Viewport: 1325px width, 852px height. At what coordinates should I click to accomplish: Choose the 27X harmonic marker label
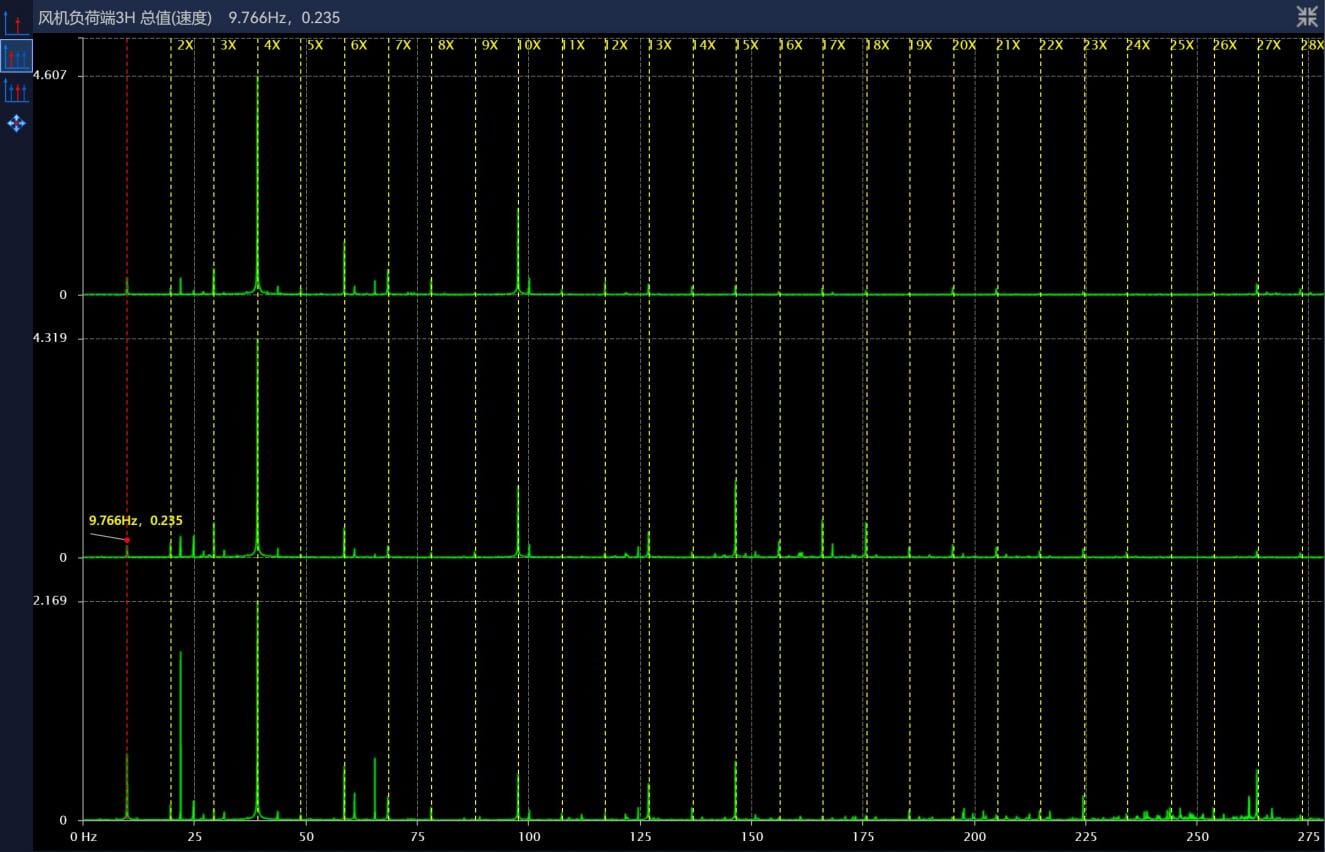(1268, 45)
